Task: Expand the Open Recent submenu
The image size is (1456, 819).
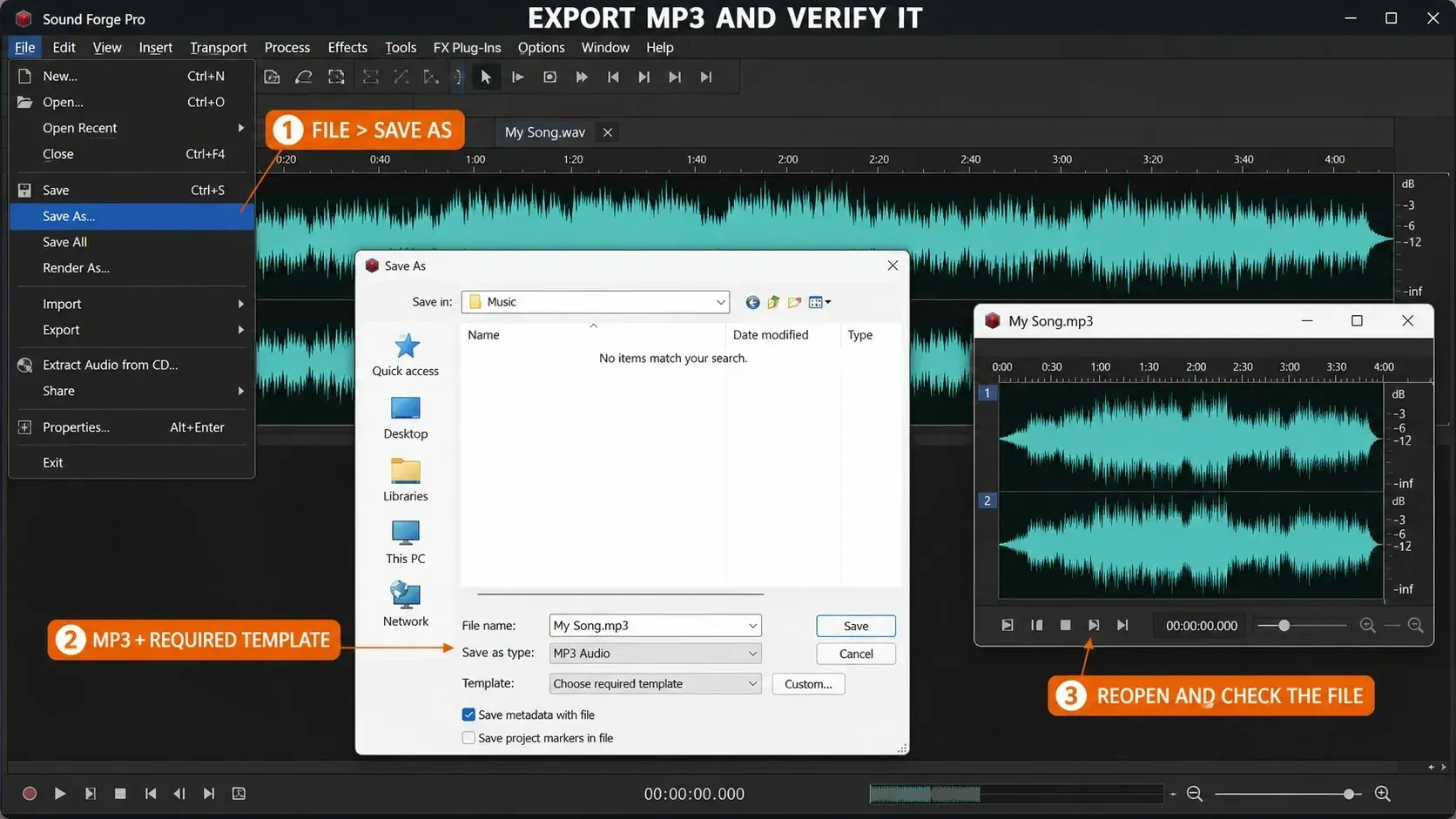Action: click(x=131, y=128)
